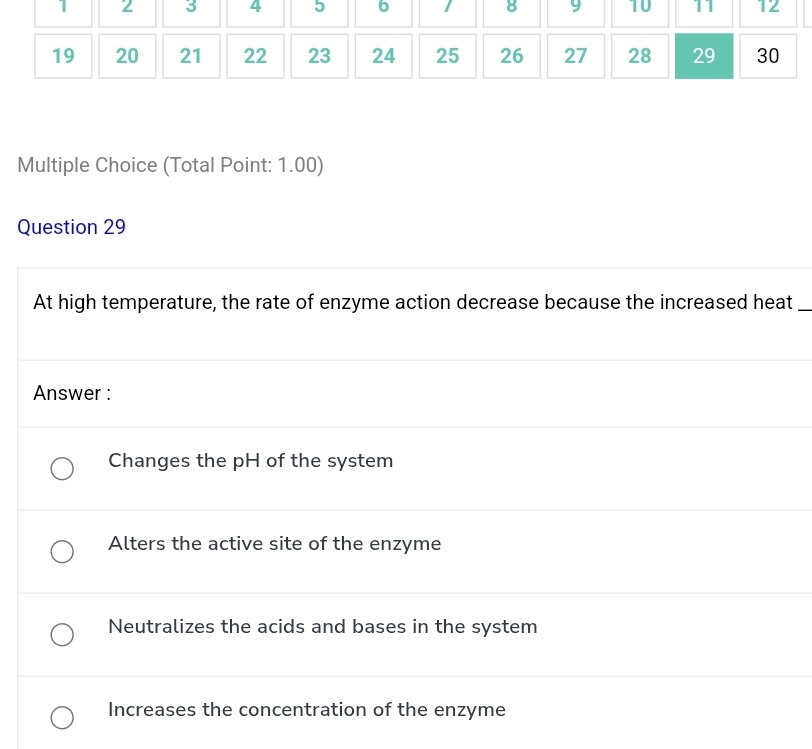The height and width of the screenshot is (749, 812).
Task: Navigate to question 1
Action: (63, 8)
